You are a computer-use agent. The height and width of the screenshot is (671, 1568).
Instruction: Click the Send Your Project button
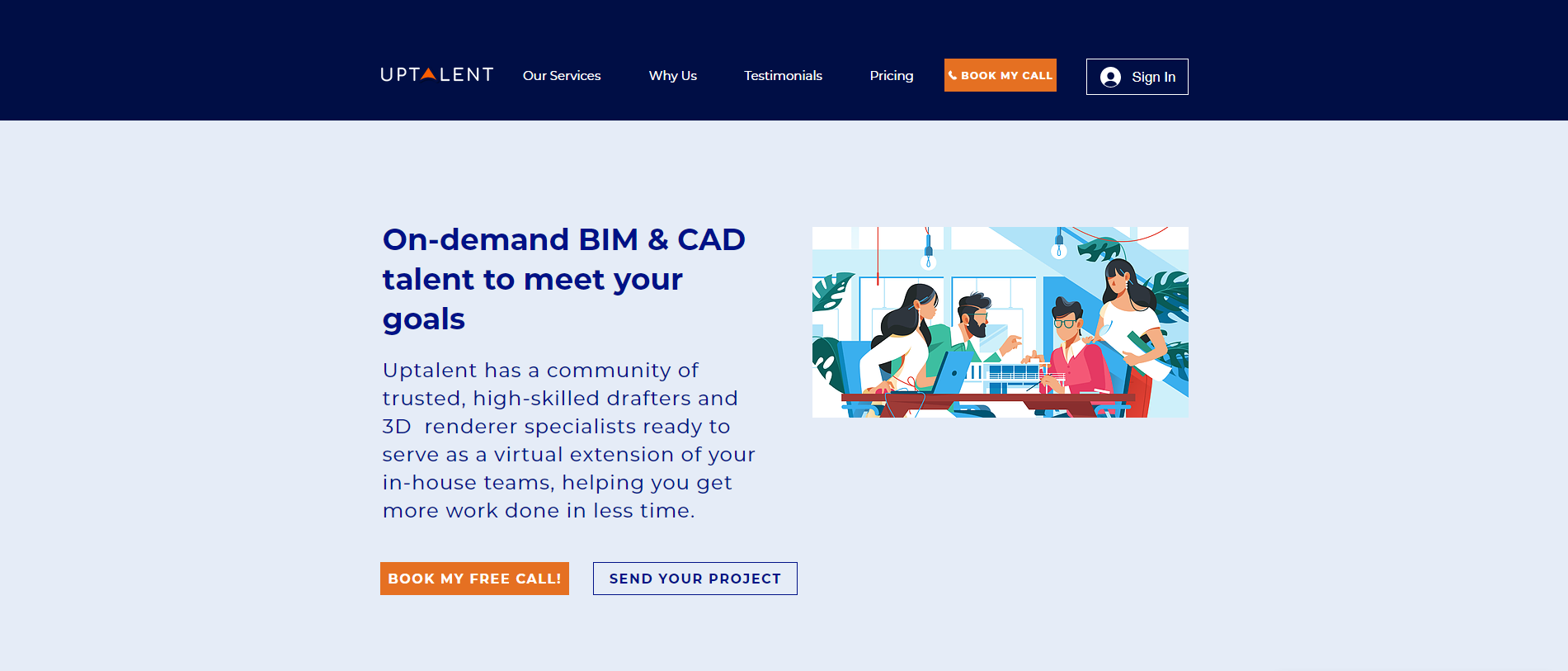(695, 579)
